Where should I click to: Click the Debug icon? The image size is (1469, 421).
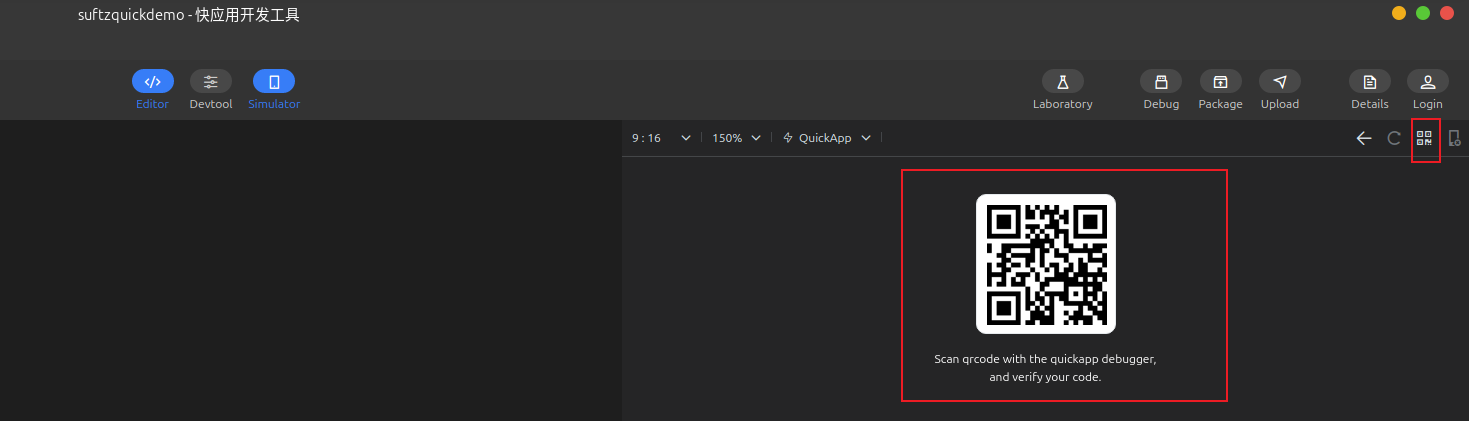(x=1161, y=82)
